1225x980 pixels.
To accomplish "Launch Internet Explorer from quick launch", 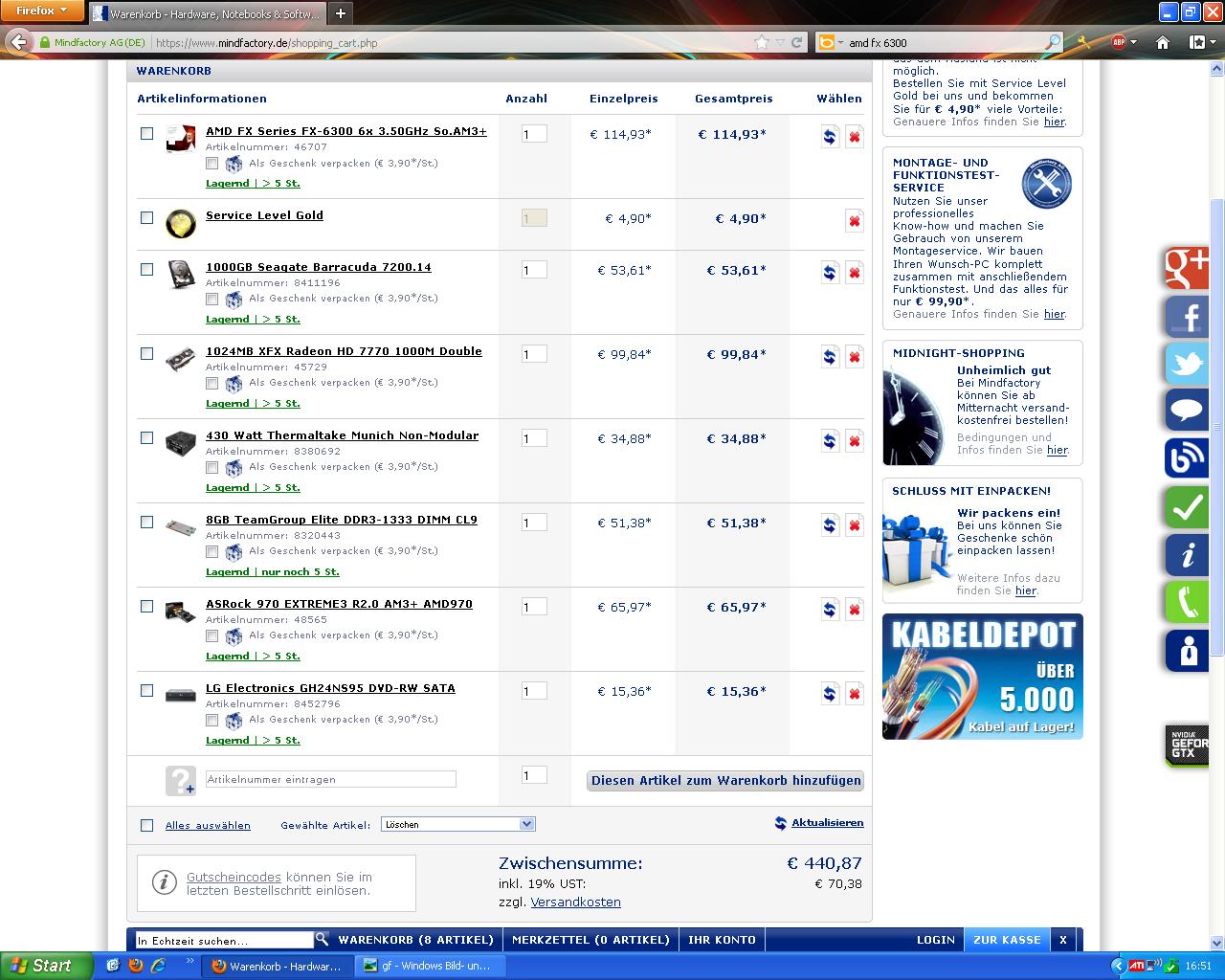I will [x=158, y=966].
